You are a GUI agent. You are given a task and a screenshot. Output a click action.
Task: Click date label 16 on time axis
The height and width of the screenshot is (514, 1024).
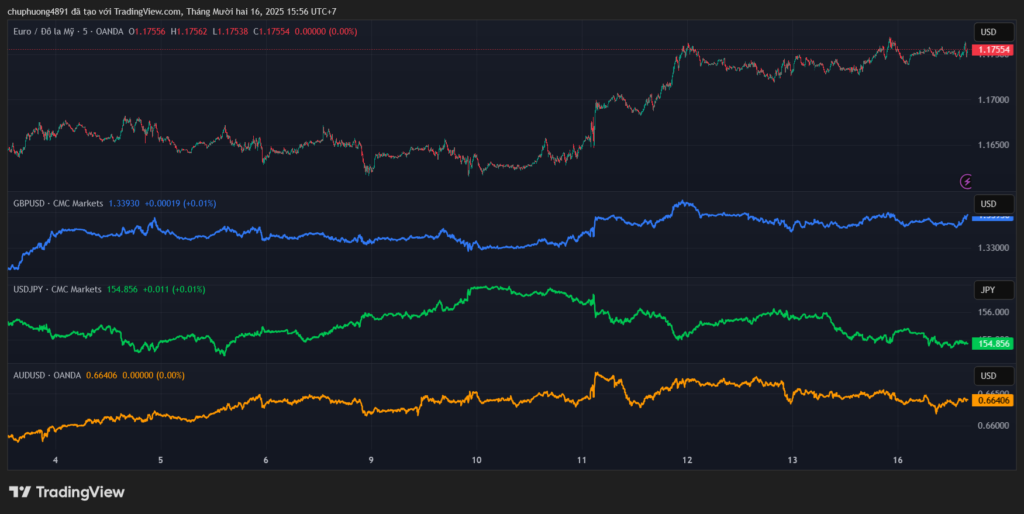pos(898,460)
